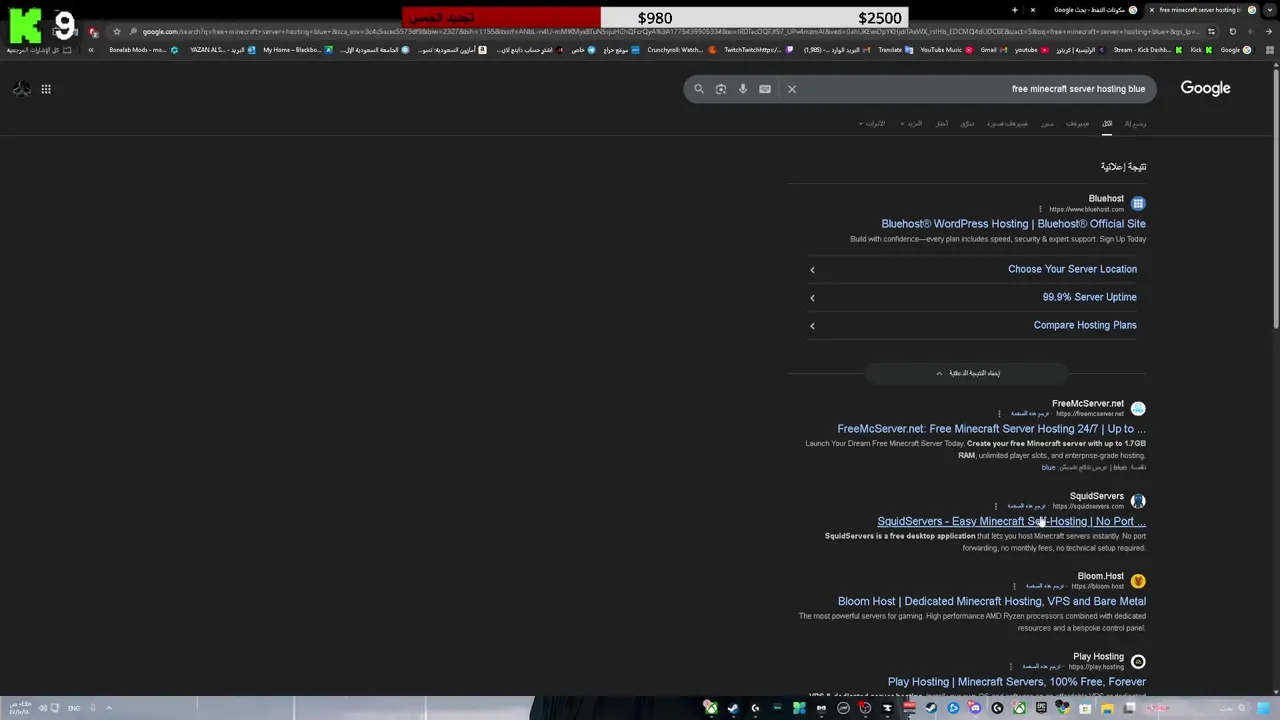
Task: Switch to the Images results tab
Action: click(1047, 124)
